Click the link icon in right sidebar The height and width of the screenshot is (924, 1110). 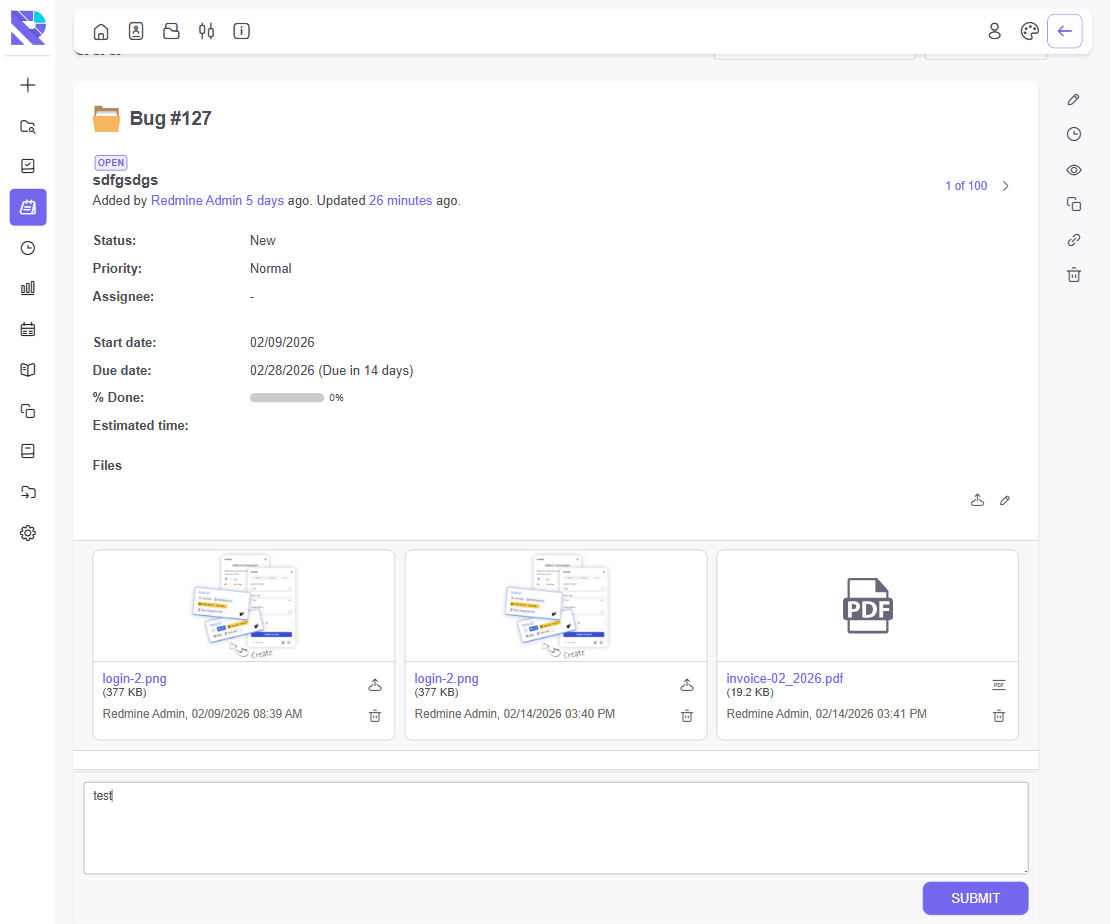(1073, 240)
